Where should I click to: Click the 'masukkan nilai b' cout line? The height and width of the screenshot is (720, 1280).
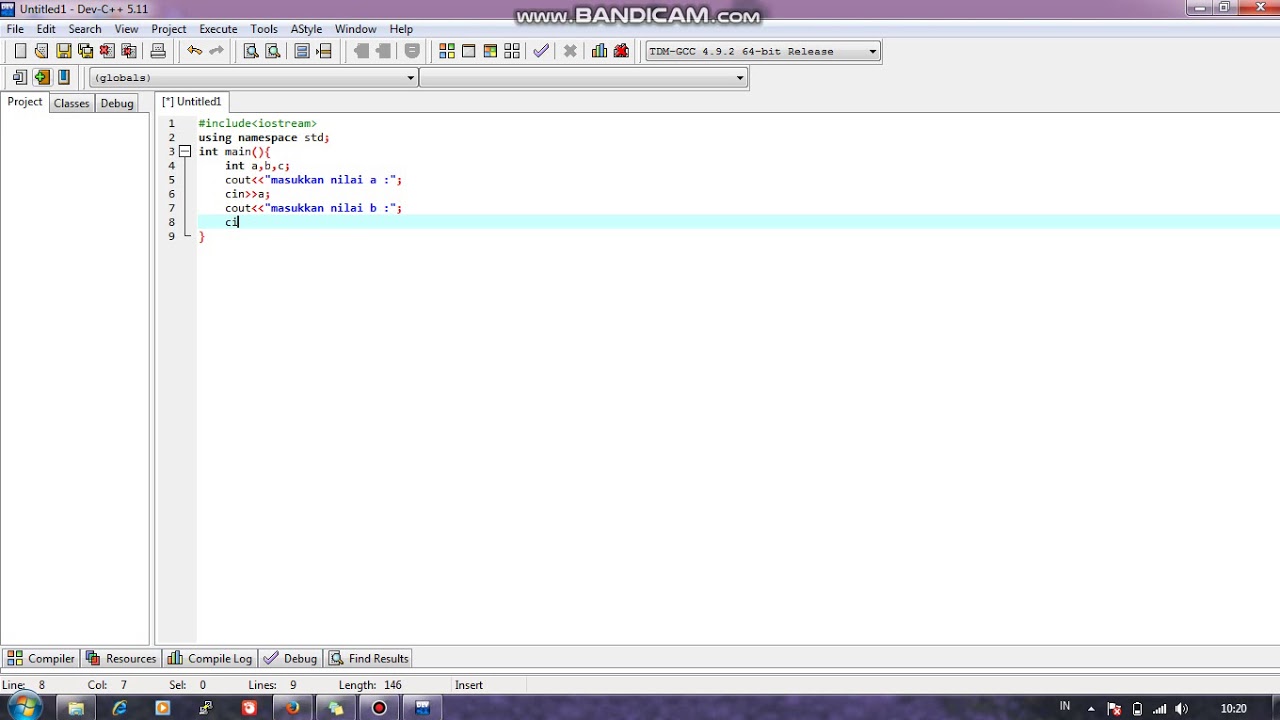[313, 208]
